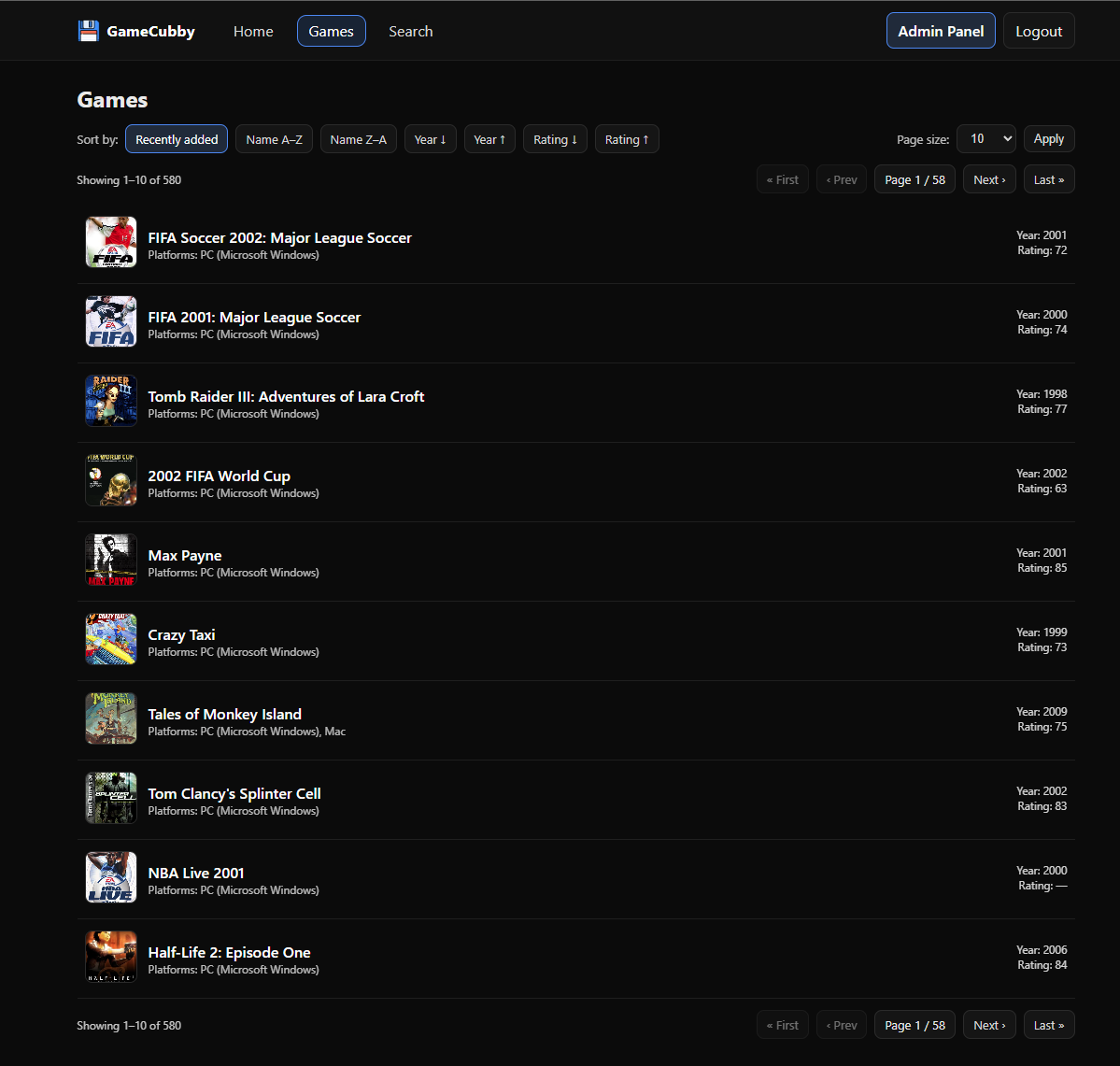Sort by Year ascending
This screenshot has width=1120, height=1066.
(489, 139)
